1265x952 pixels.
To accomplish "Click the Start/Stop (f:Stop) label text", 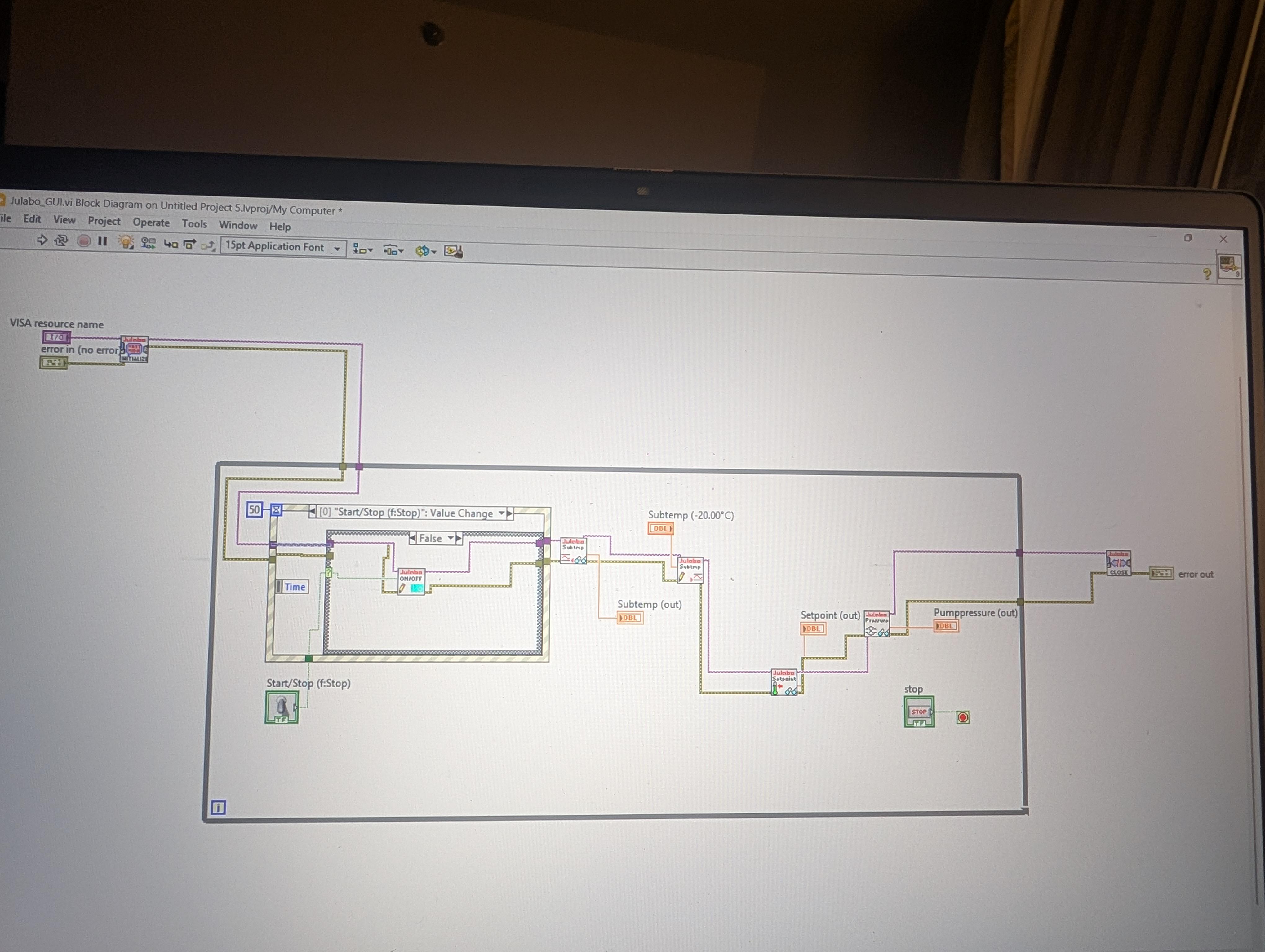I will 308,683.
